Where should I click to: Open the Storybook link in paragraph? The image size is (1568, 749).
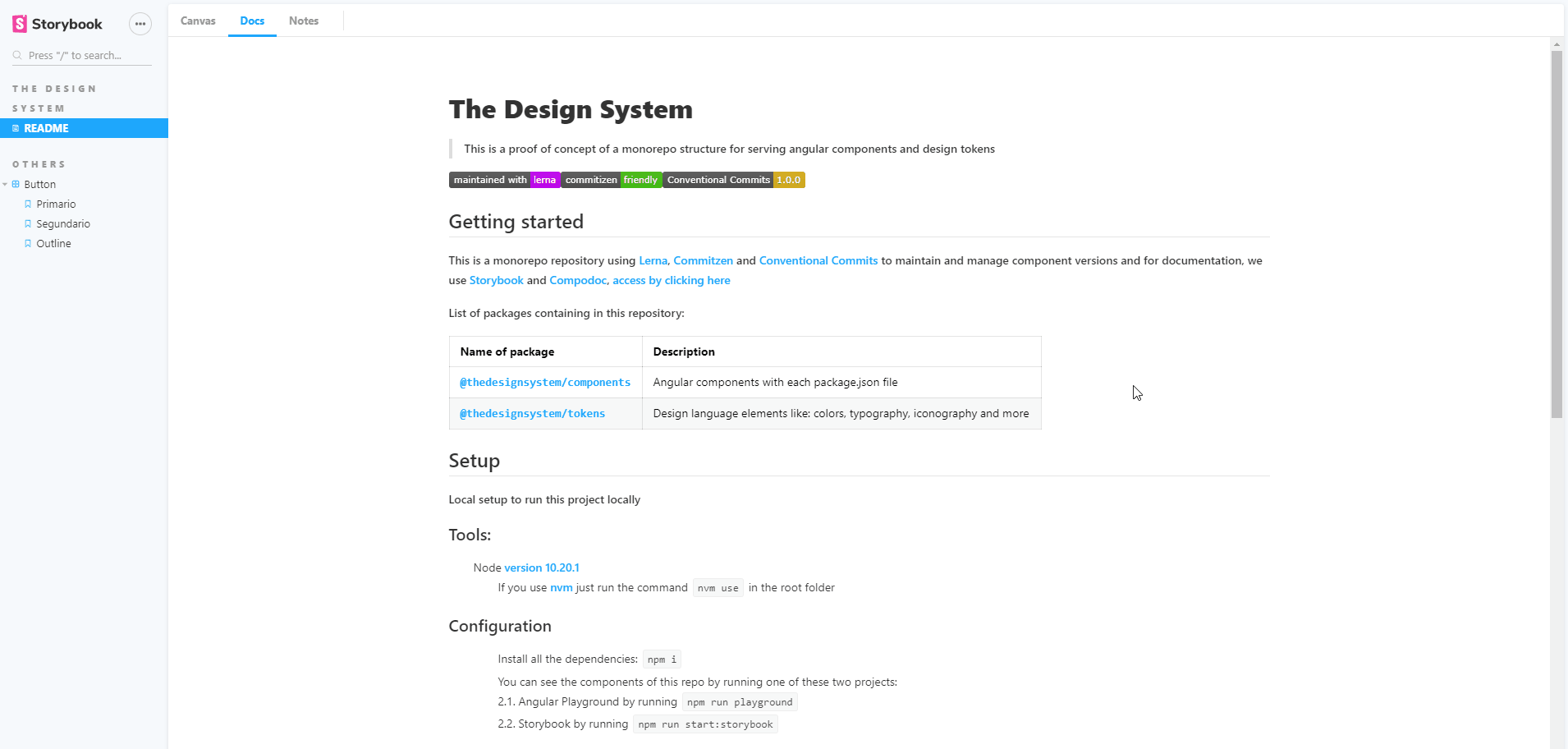click(497, 280)
